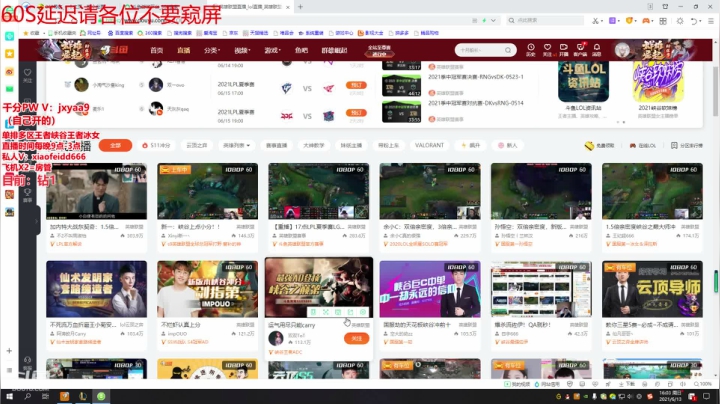Open the 峡谷巨C stream thumbnail

coord(430,289)
